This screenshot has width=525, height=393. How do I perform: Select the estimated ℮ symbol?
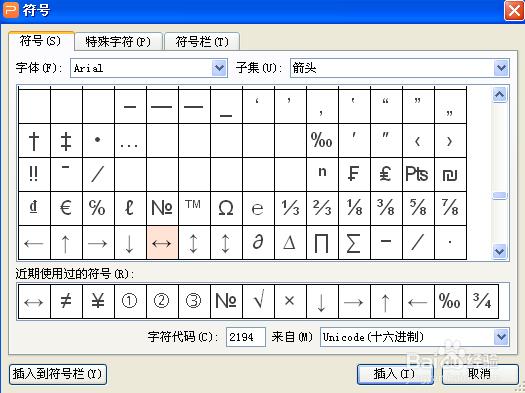tap(258, 208)
